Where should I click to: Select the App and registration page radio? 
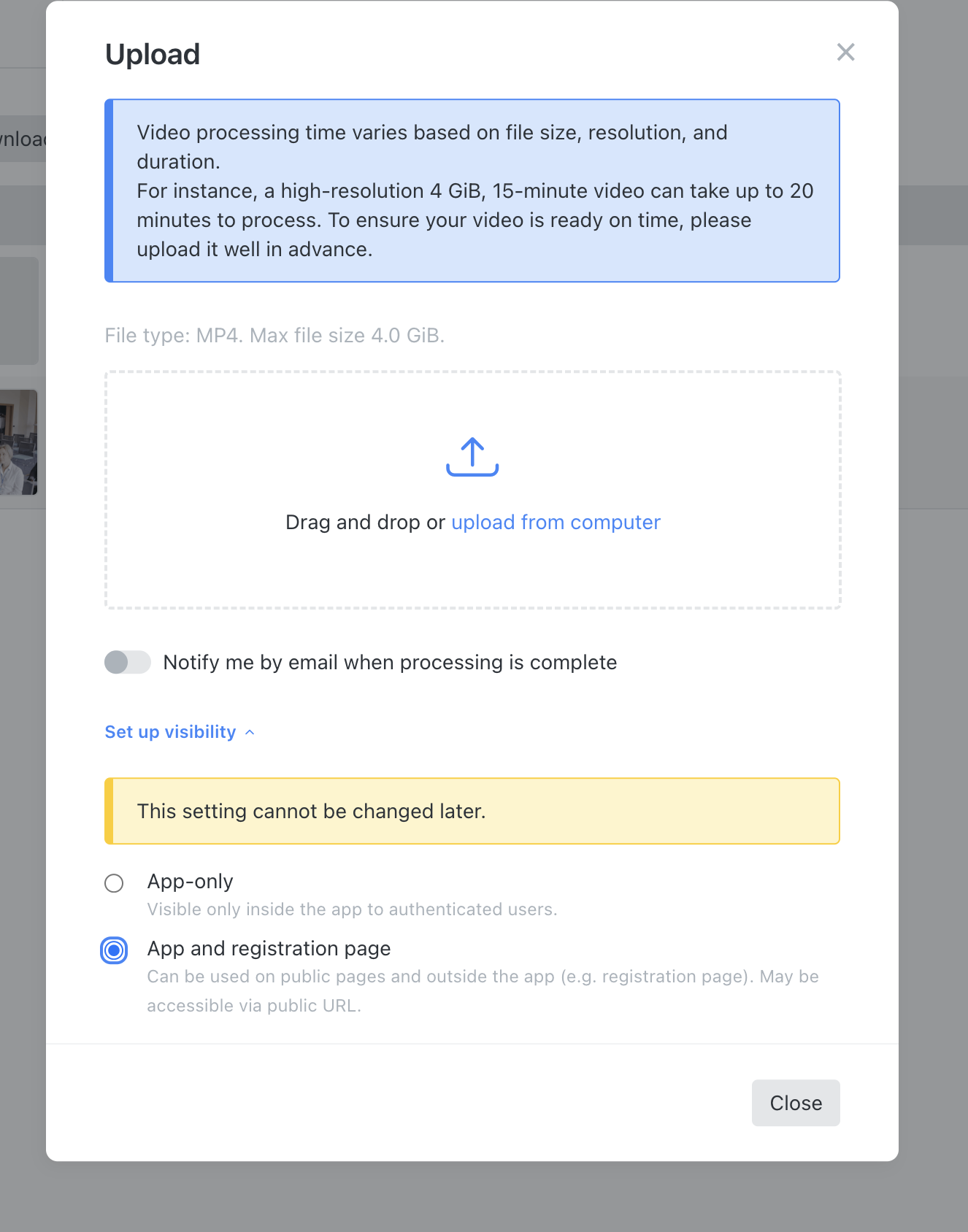point(114,950)
